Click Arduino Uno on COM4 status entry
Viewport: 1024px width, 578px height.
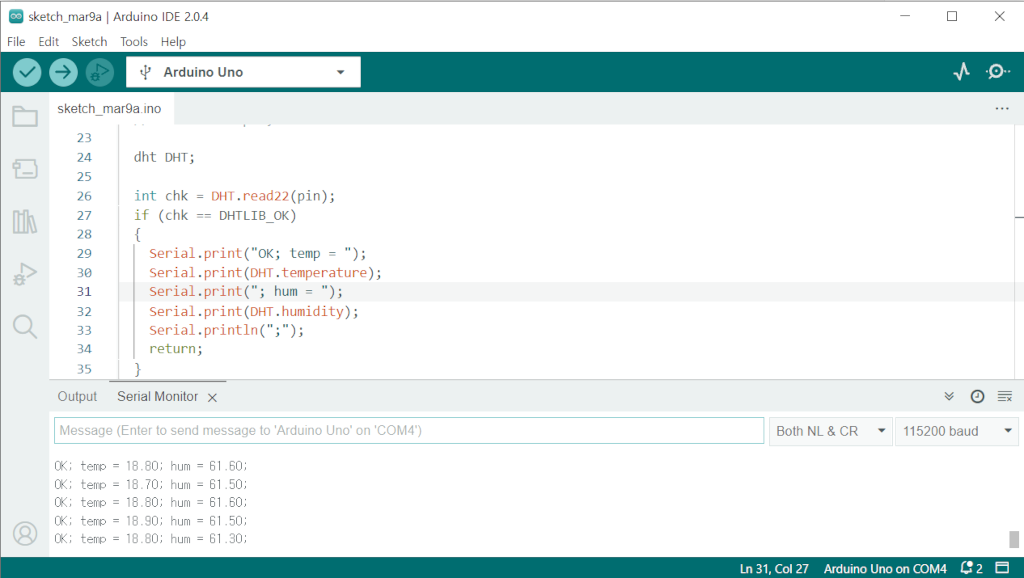coord(885,568)
